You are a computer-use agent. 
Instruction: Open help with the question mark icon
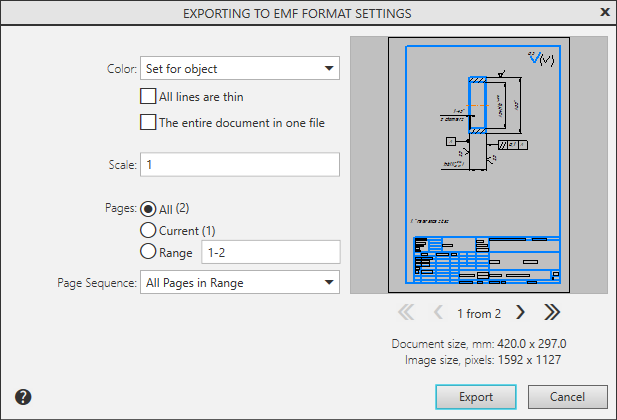click(x=24, y=397)
